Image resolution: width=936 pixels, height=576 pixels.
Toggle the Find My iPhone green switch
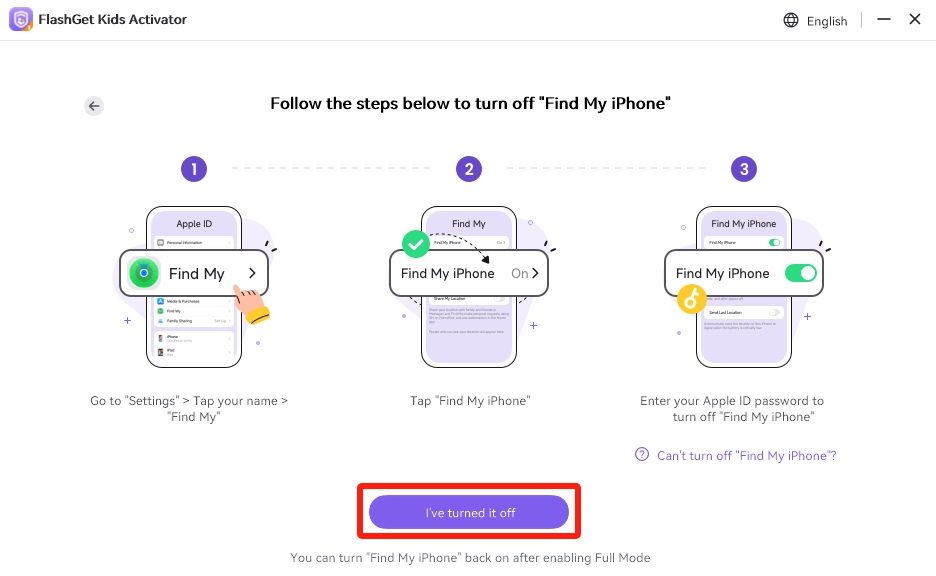pos(800,273)
